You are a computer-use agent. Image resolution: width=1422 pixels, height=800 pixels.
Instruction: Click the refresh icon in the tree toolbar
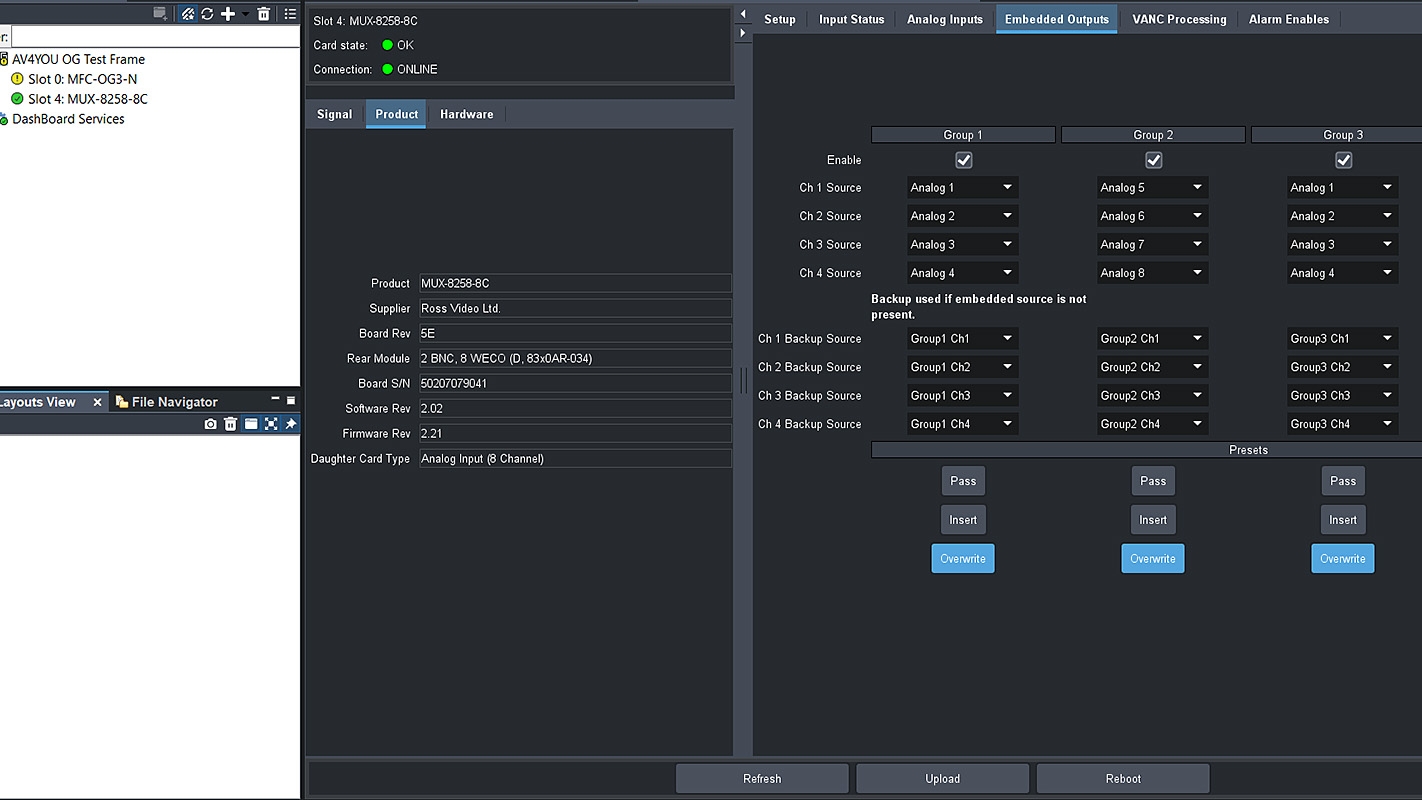tap(207, 14)
